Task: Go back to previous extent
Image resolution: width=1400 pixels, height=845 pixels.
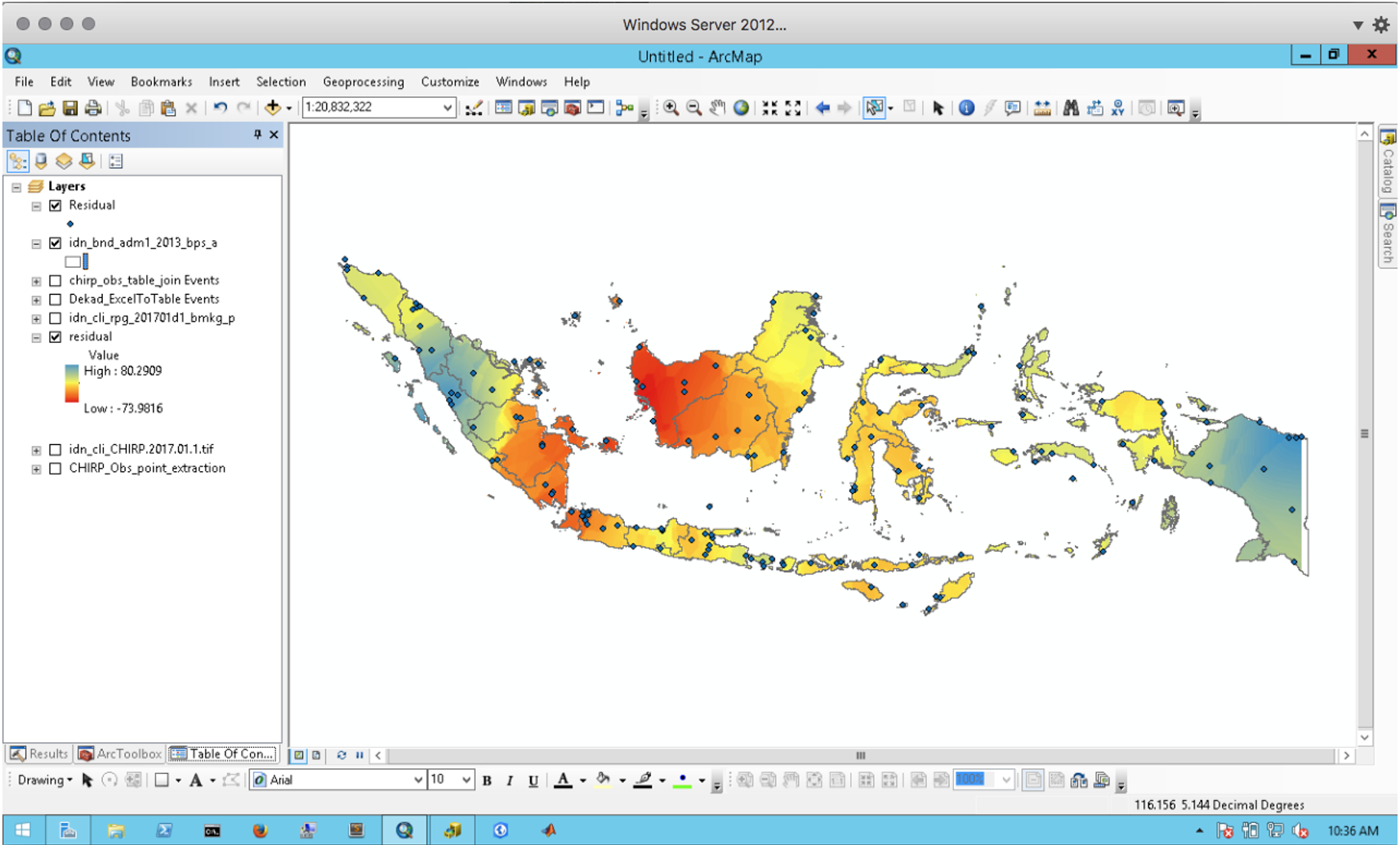Action: (823, 108)
